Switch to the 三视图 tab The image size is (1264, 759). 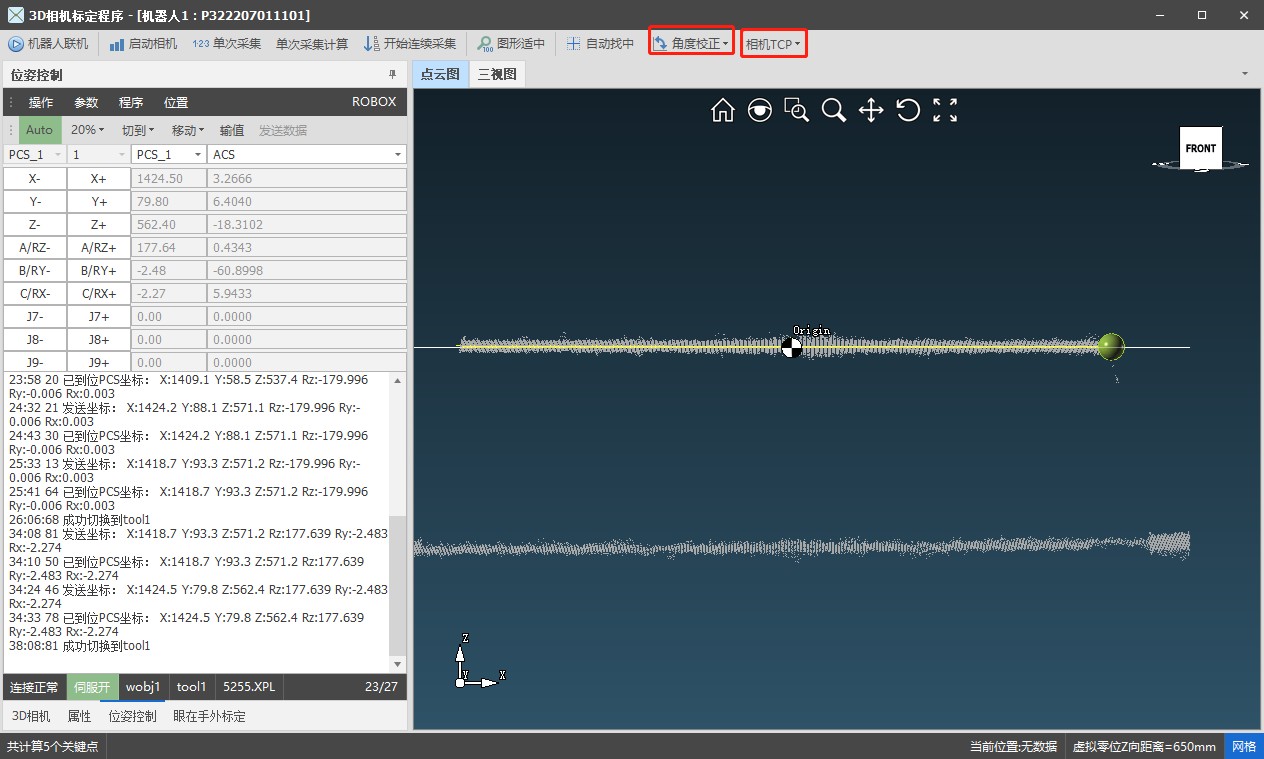tap(497, 74)
